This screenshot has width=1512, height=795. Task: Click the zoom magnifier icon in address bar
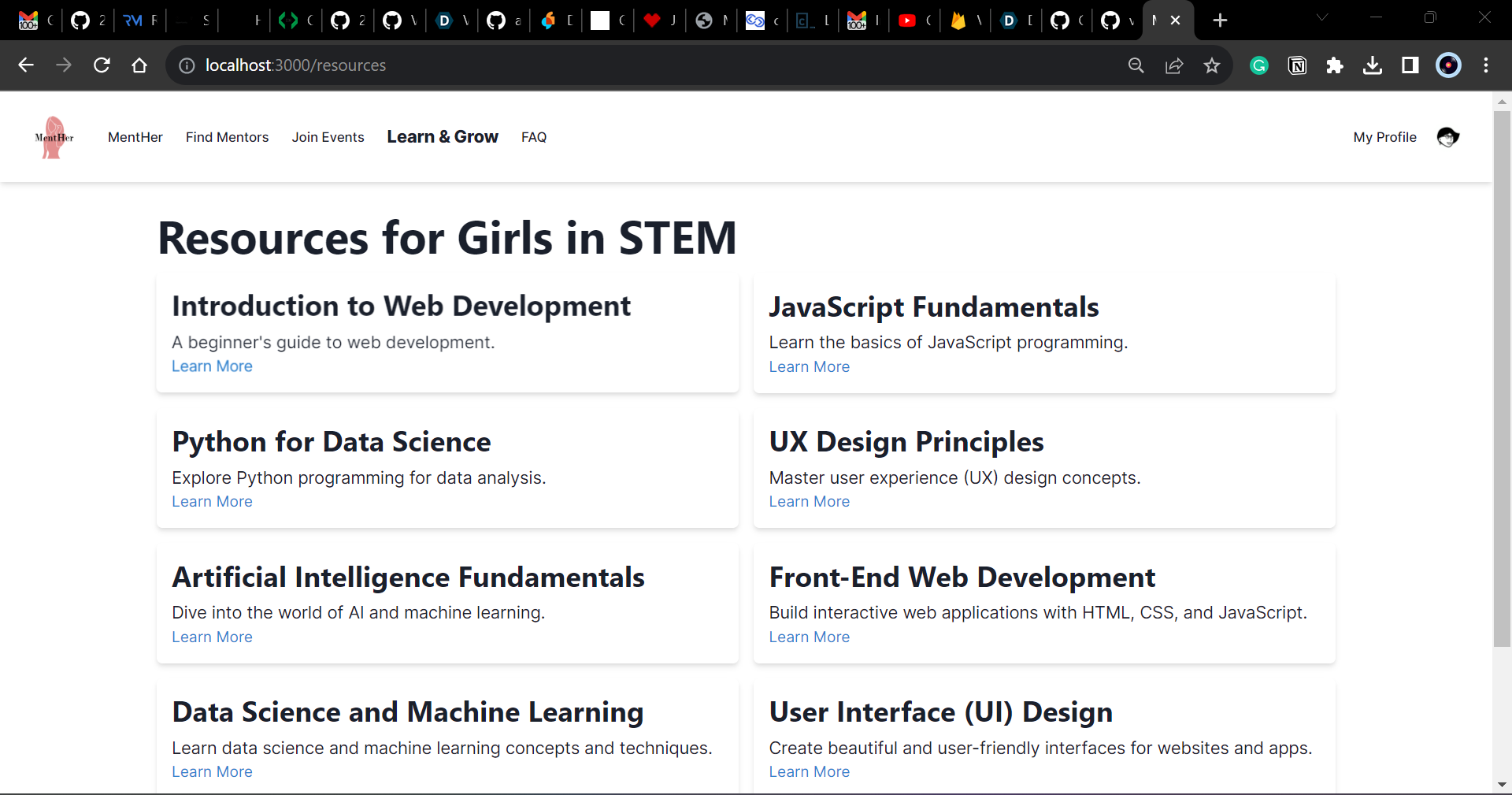click(x=1136, y=65)
